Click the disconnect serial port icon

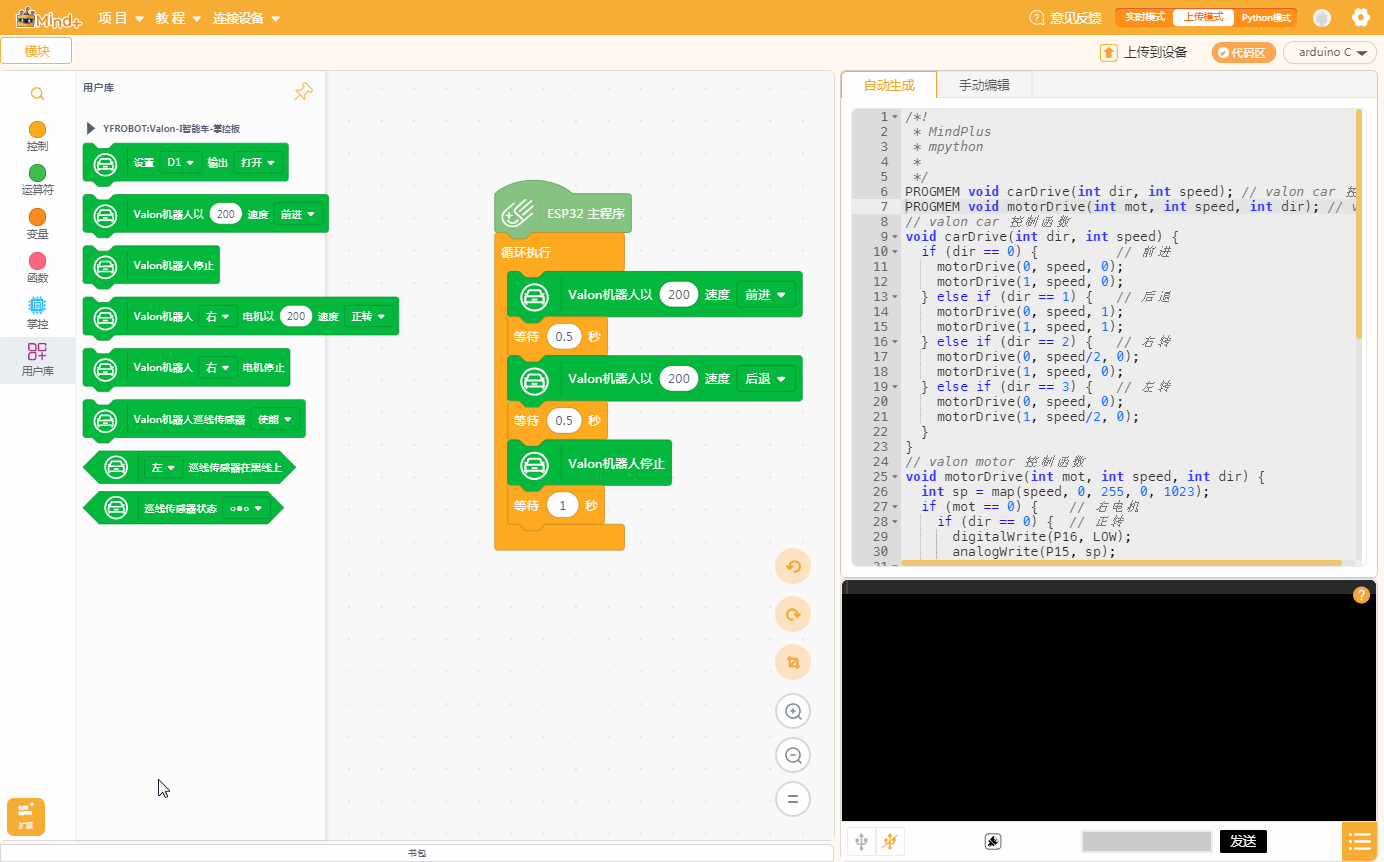click(890, 841)
